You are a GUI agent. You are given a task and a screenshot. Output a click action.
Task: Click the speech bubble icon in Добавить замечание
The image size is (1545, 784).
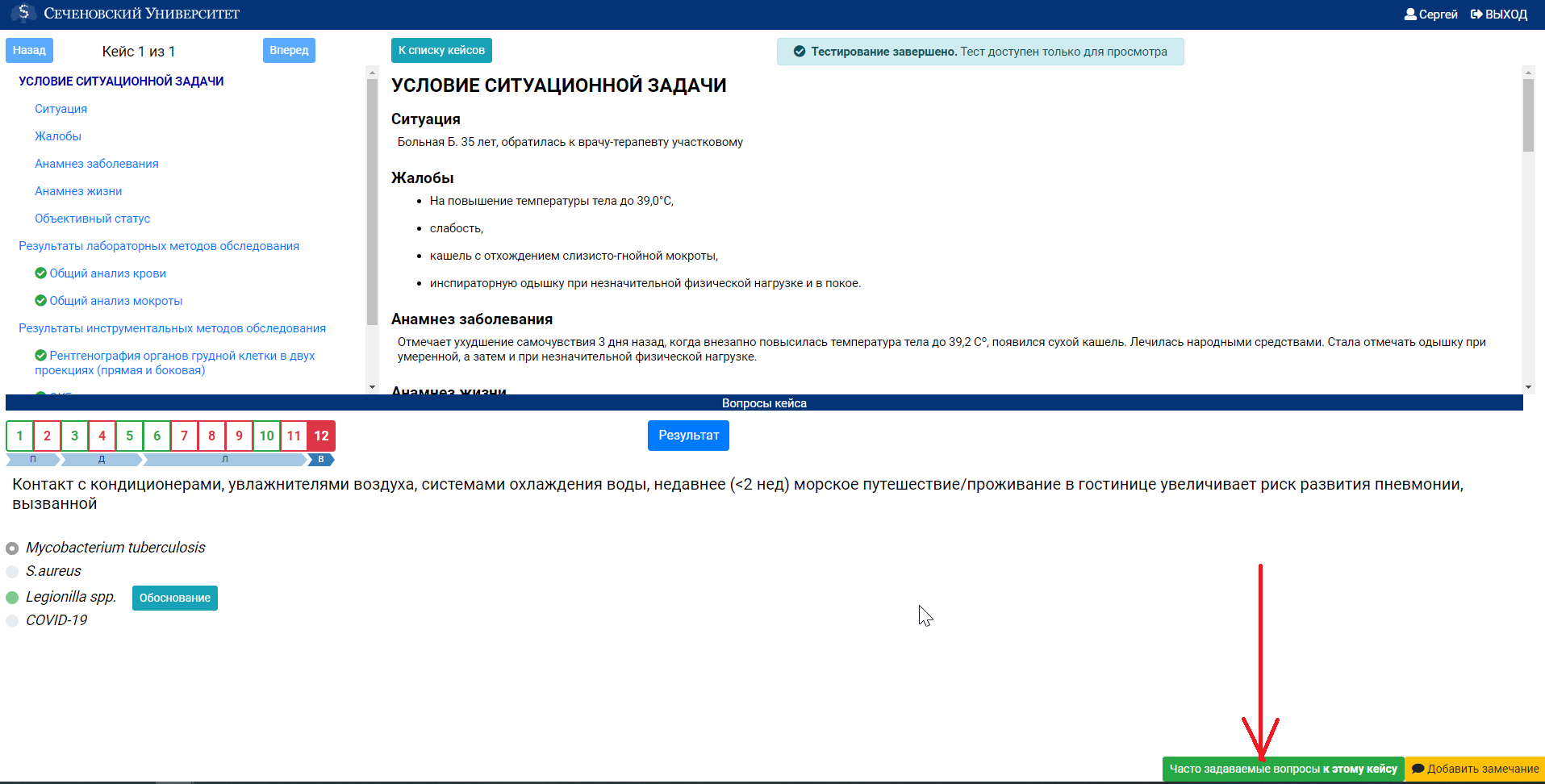coord(1418,769)
